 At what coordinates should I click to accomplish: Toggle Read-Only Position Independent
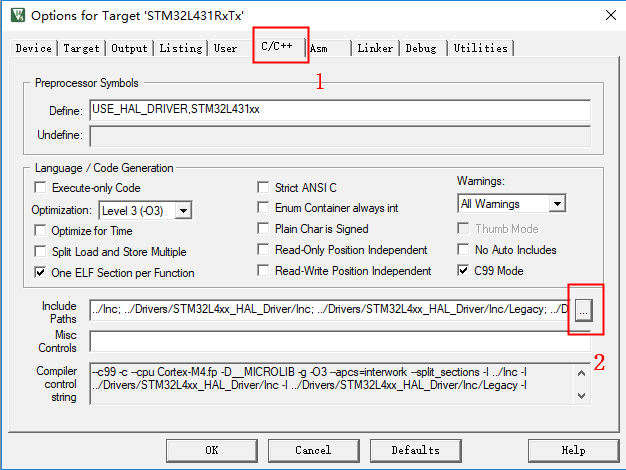(x=263, y=250)
